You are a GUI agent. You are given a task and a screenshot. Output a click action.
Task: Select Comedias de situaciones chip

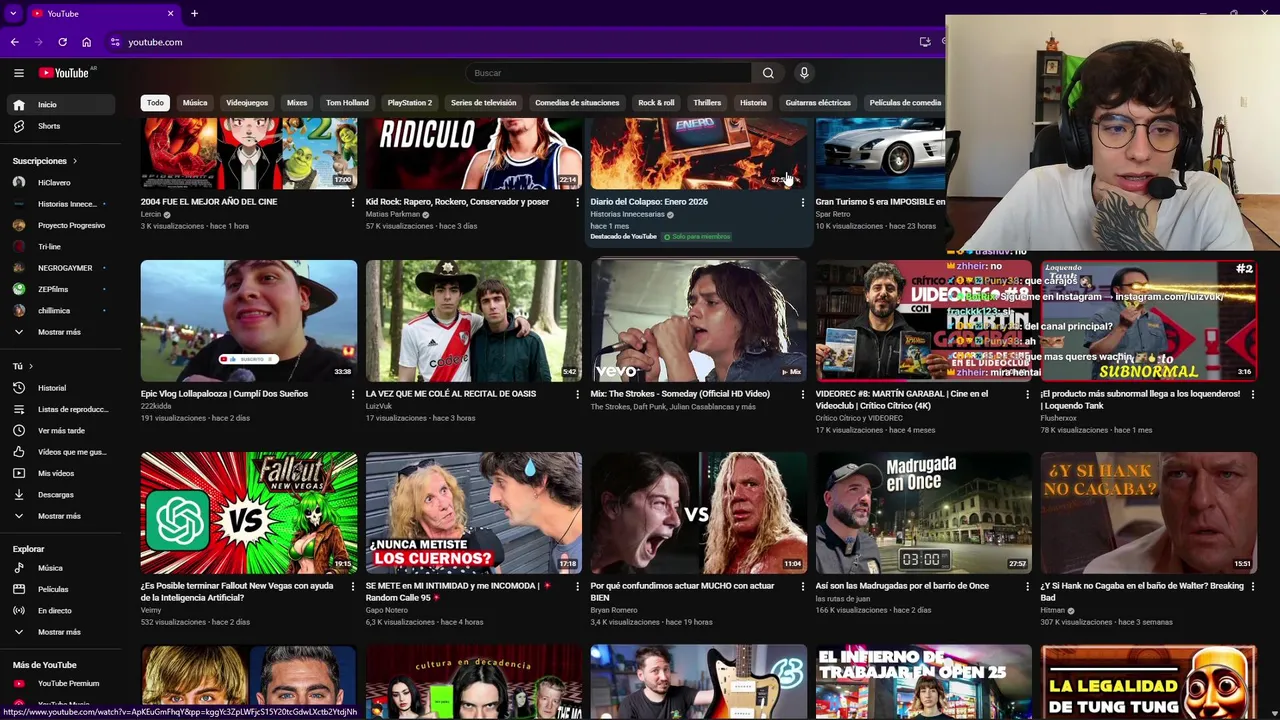click(x=577, y=102)
